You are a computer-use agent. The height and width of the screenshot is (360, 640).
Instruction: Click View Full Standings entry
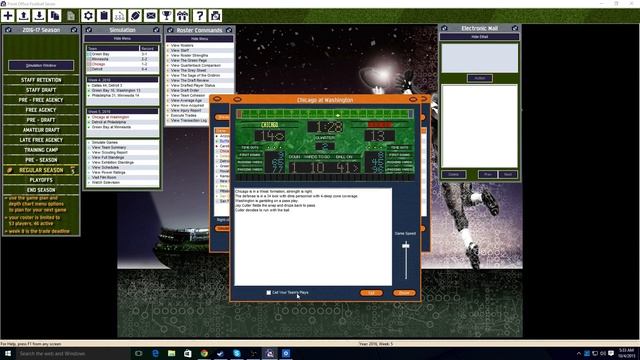[x=109, y=157]
